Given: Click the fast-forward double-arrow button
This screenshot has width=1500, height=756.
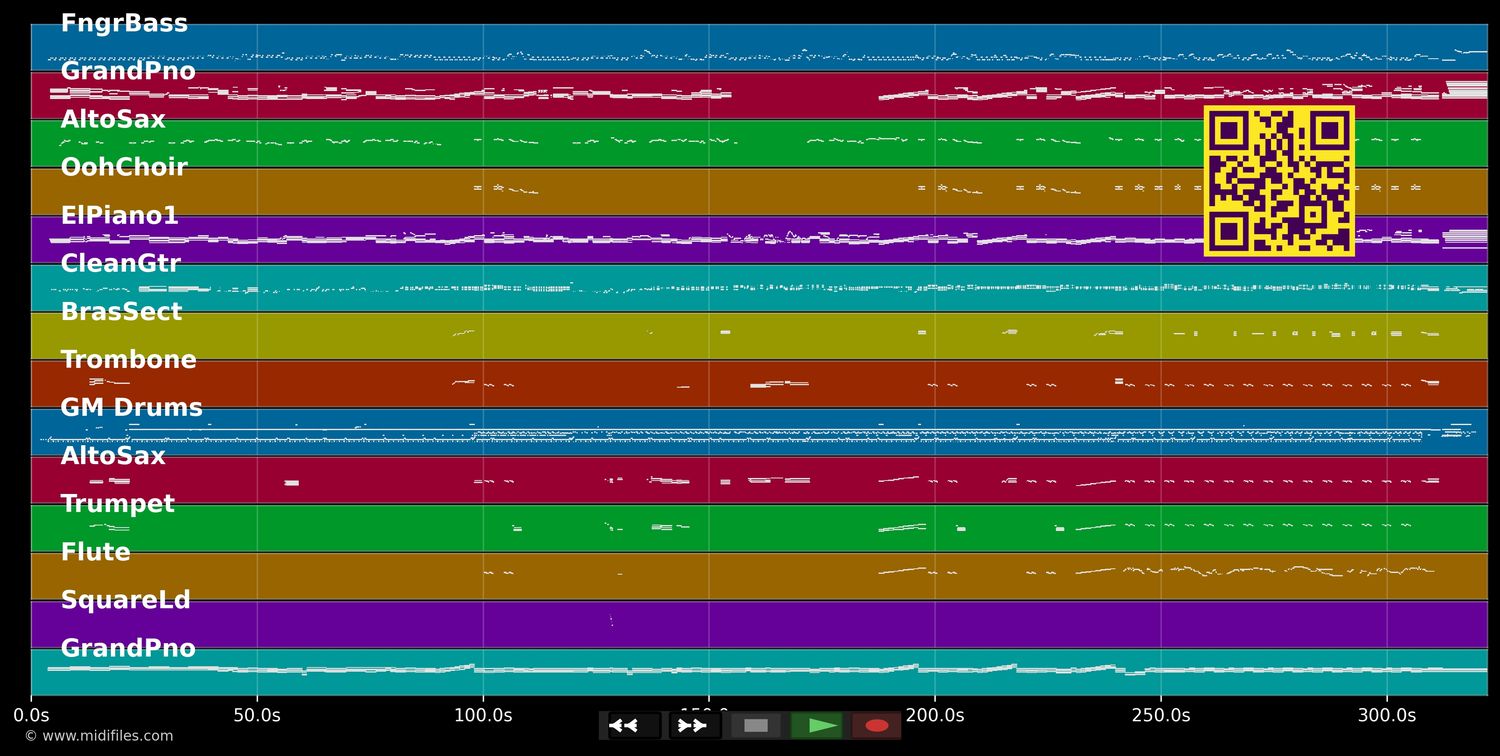Looking at the screenshot, I should (693, 726).
